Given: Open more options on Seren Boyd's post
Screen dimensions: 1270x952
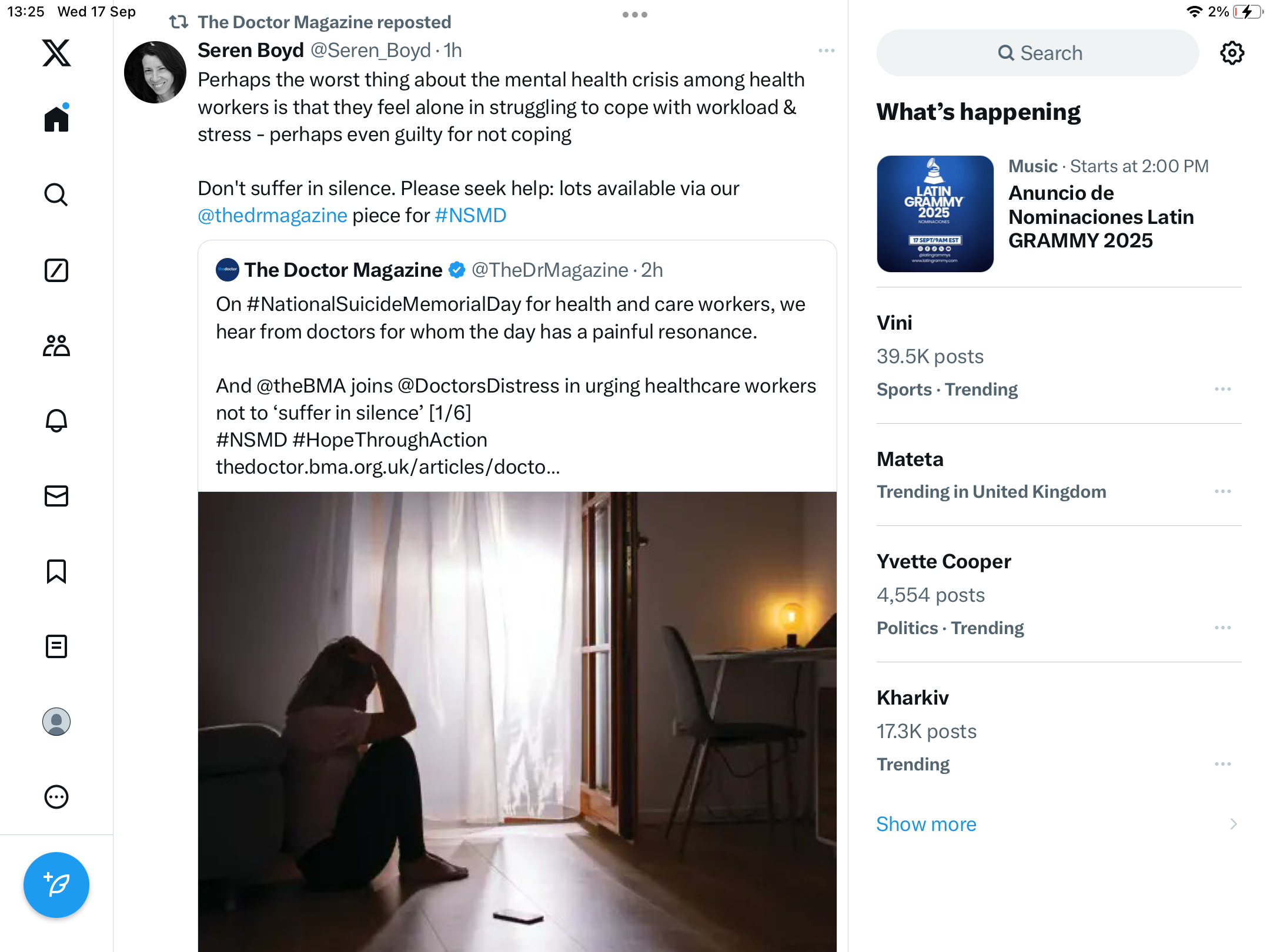Looking at the screenshot, I should pos(826,51).
